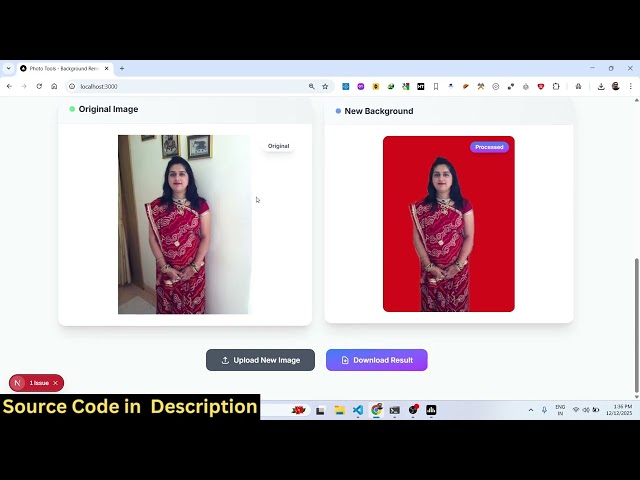This screenshot has height=480, width=640.
Task: Show hidden system tray icons
Action: tap(531, 410)
